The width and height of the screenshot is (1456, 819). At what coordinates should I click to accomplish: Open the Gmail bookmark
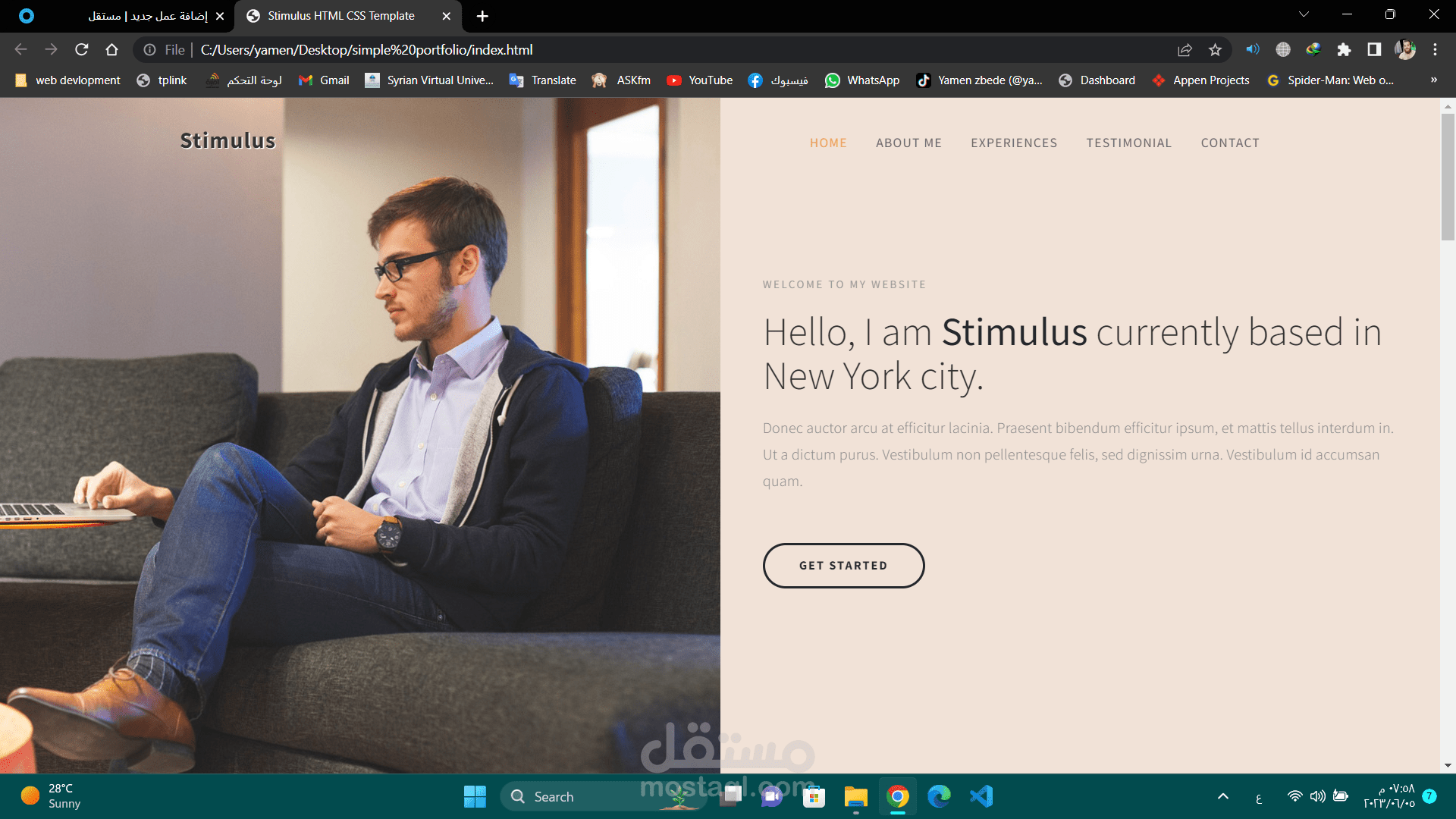[x=324, y=80]
